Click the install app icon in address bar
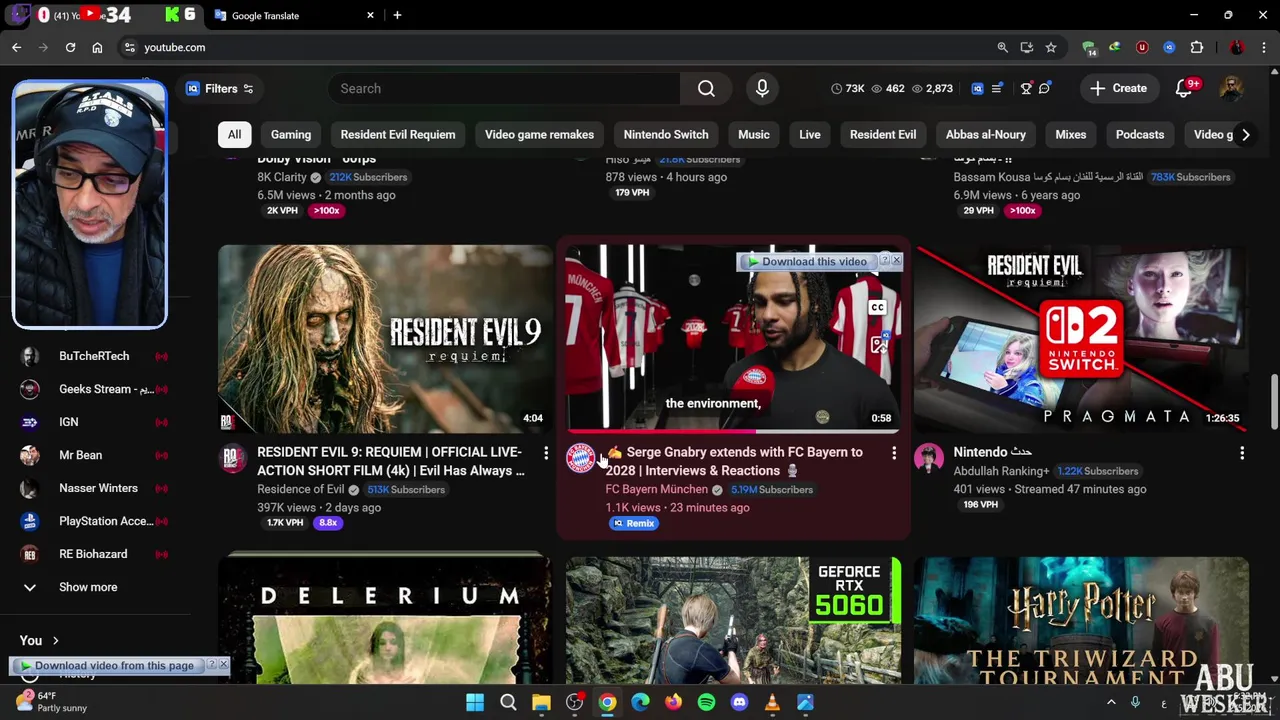Screen dimensions: 1280x720 coord(1027,47)
